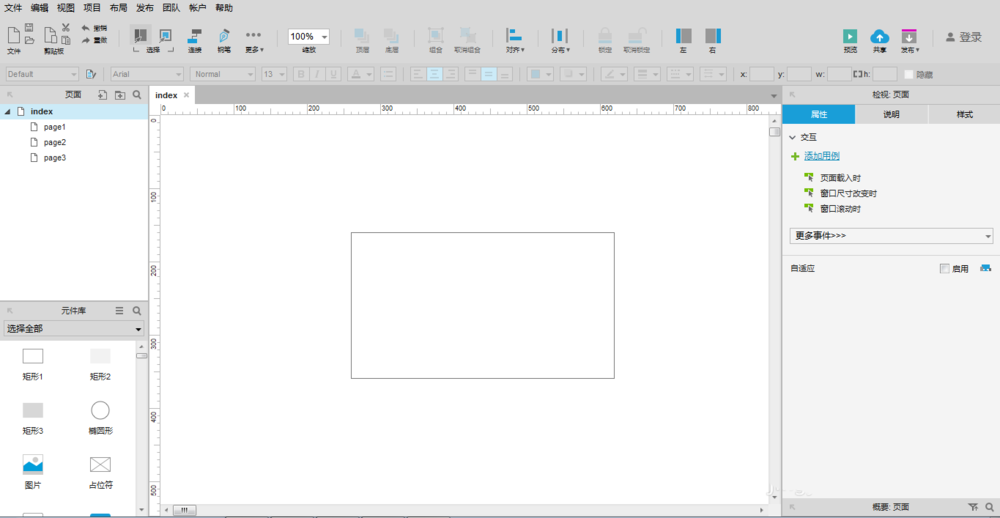Open the widget library selection (选择全部) dropdown
This screenshot has height=518, width=1000.
coord(74,329)
